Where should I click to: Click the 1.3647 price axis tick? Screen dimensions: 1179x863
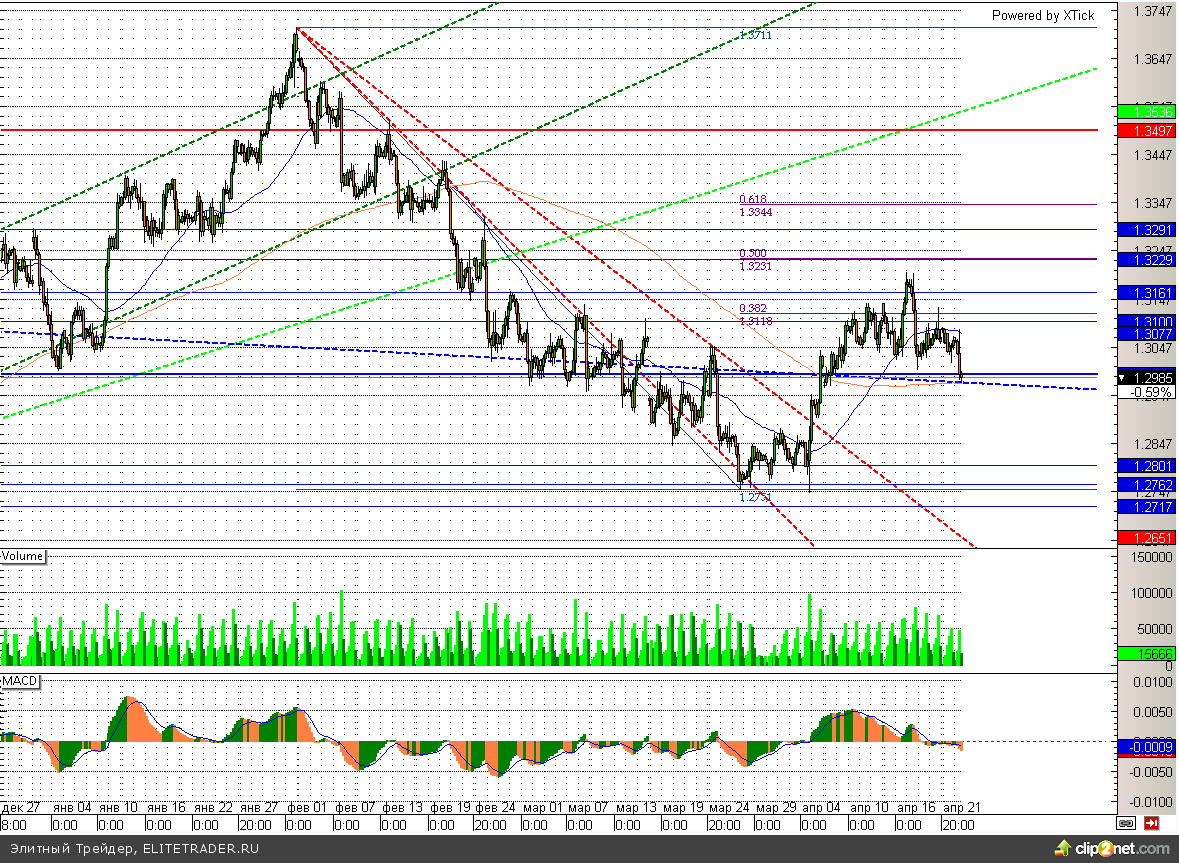(x=1153, y=59)
